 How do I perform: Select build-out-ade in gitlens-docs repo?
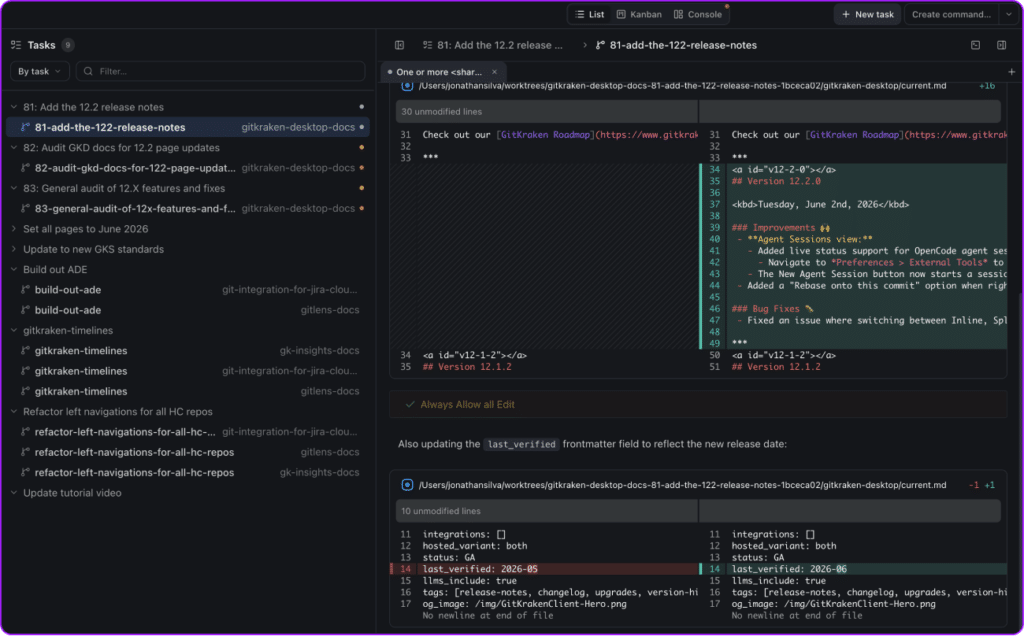tap(188, 310)
